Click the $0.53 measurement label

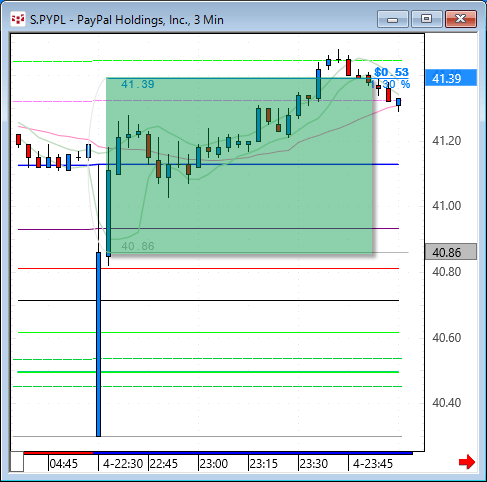point(391,72)
